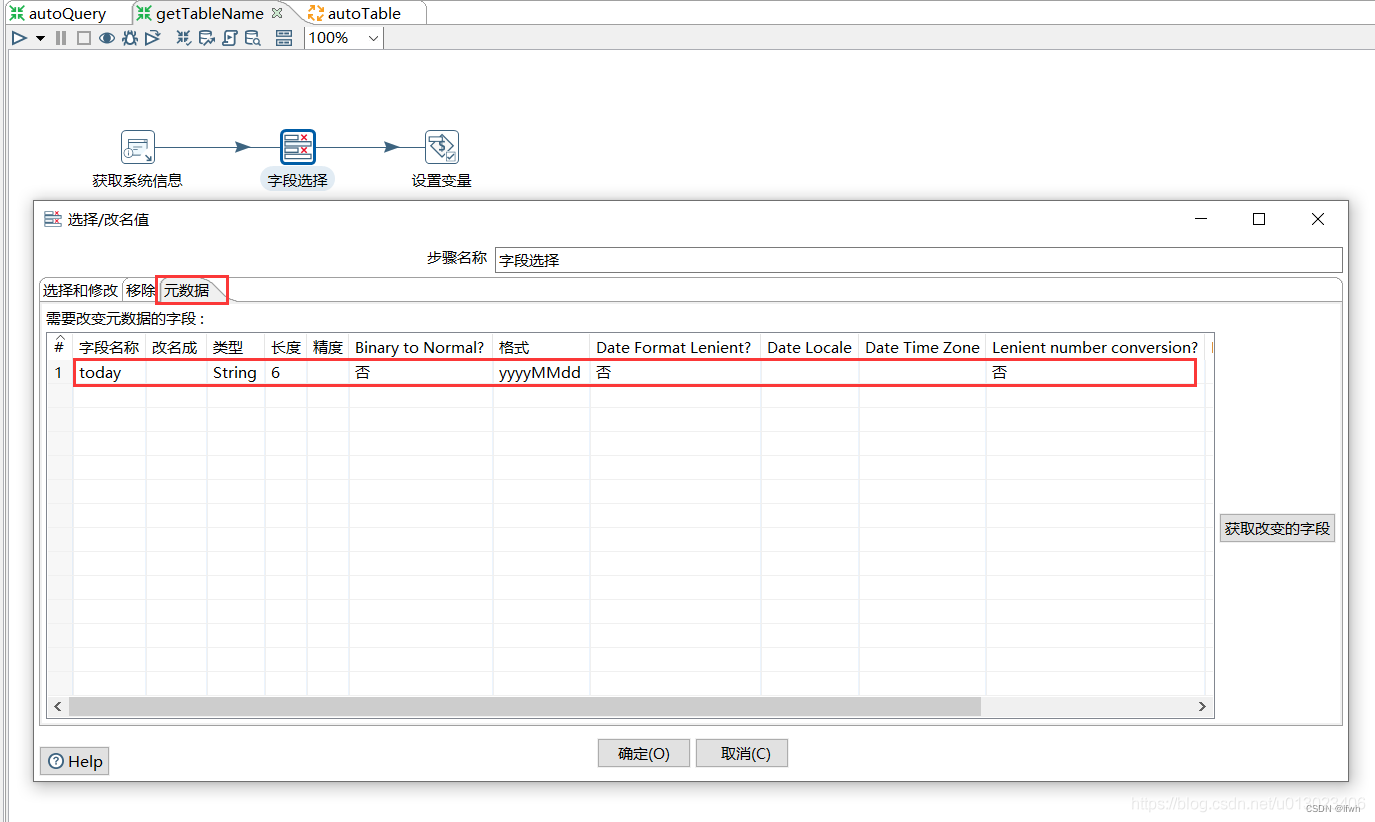Select the 设置变量 step icon on canvas
The height and width of the screenshot is (822, 1375).
coord(442,147)
